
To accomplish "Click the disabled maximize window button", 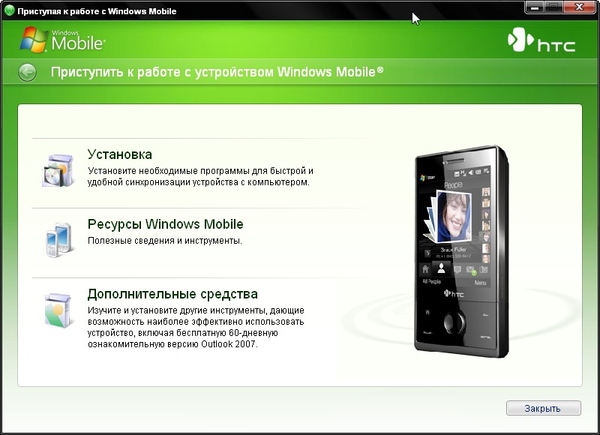I will coord(555,7).
